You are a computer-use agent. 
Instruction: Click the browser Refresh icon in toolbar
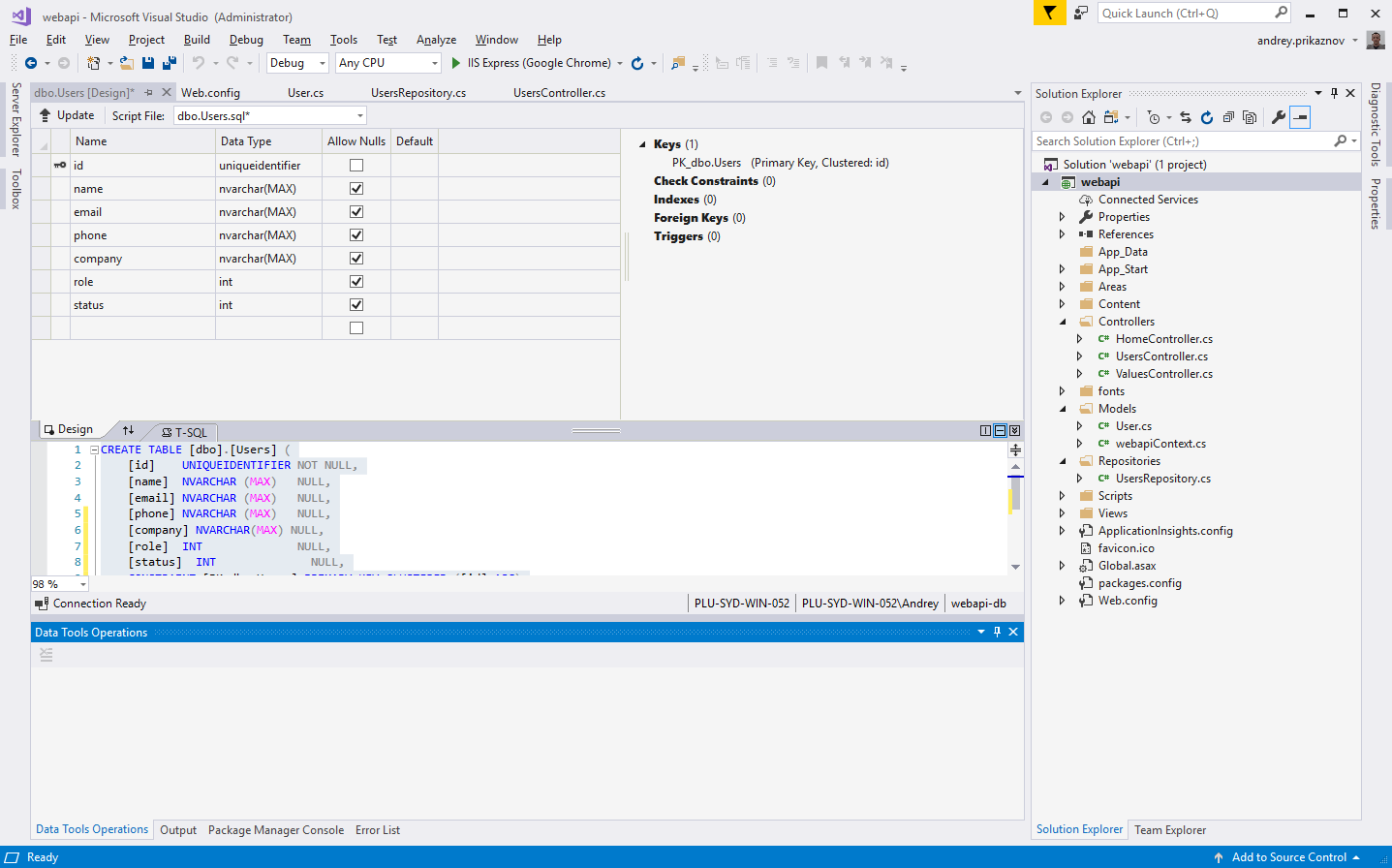pyautogui.click(x=637, y=63)
